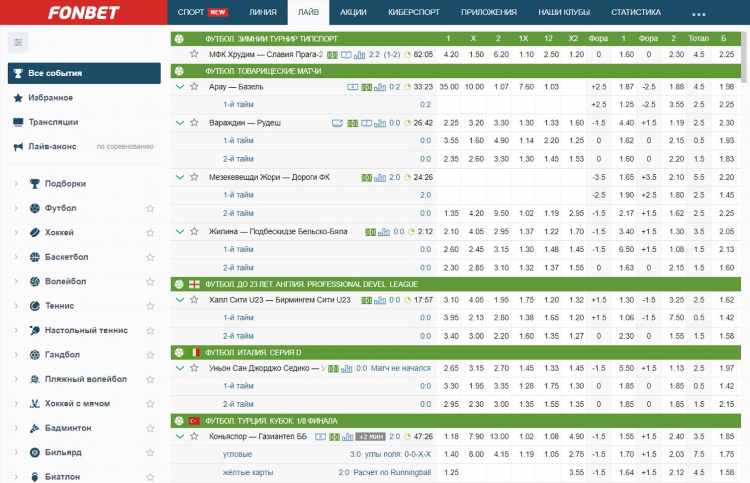
Task: Open the НАШИ КЛУБЫ tab
Action: [564, 12]
